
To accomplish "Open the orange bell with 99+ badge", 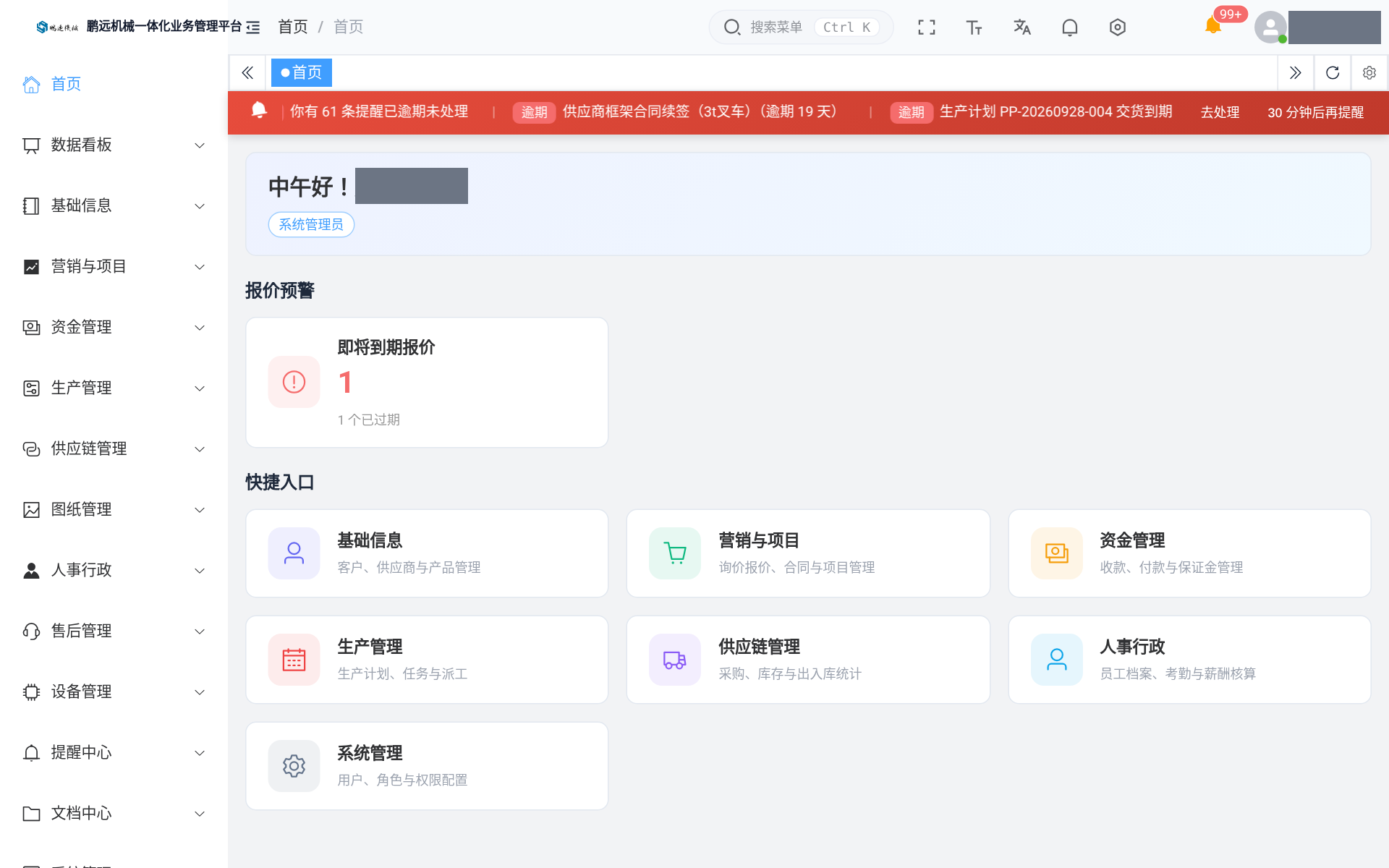I will pyautogui.click(x=1213, y=26).
